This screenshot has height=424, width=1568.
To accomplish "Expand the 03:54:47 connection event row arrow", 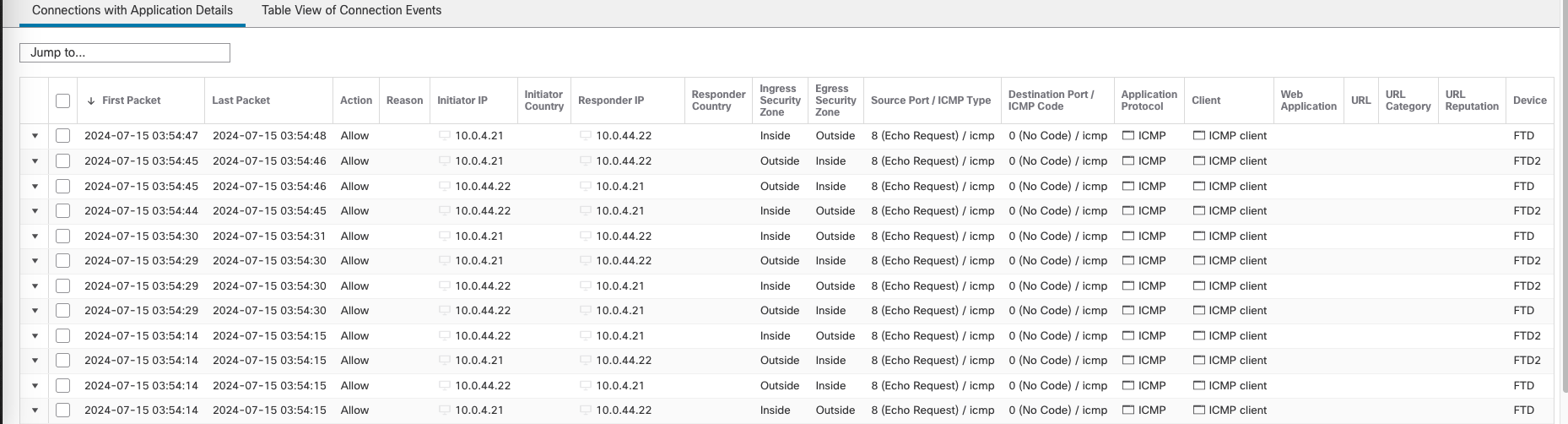I will click(35, 135).
